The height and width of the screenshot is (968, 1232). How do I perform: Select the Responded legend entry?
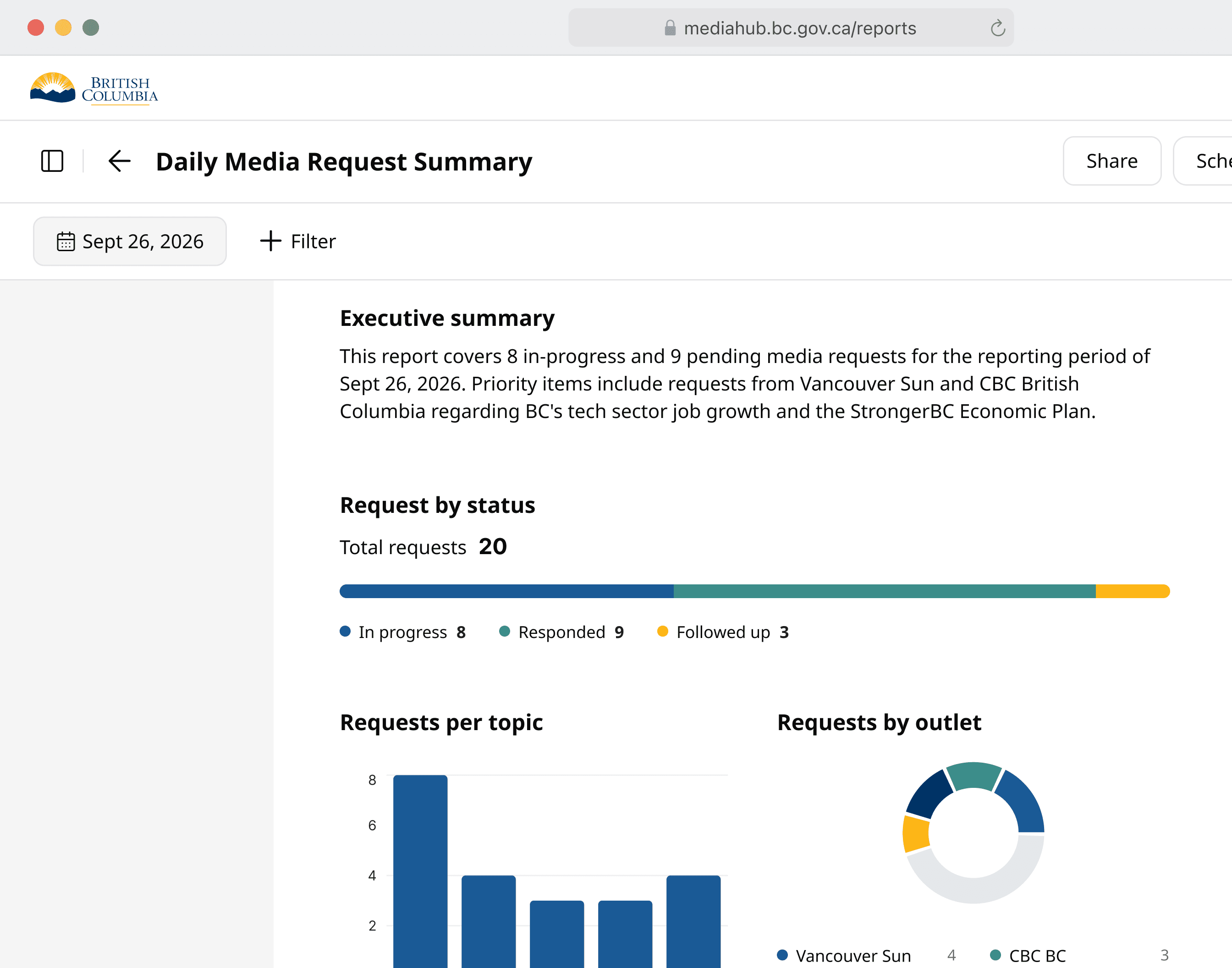coord(561,632)
